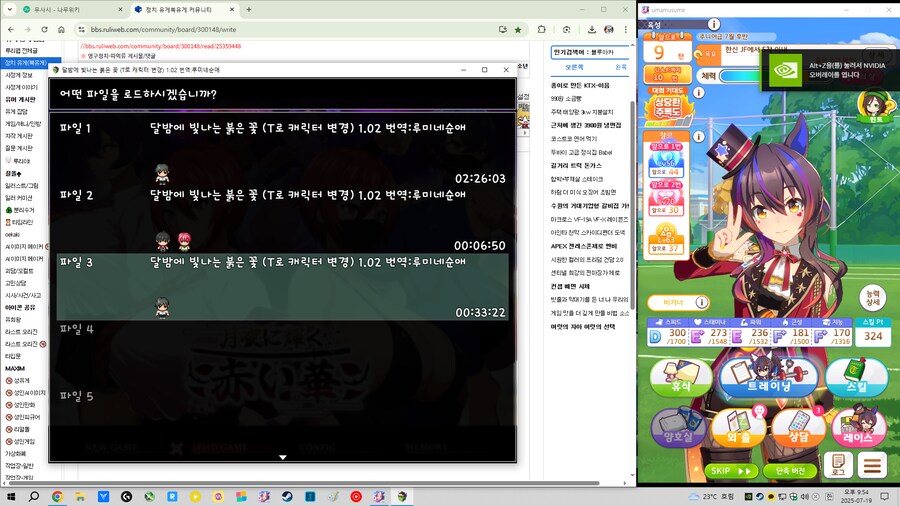The image size is (900, 506).
Task: Open Chrome downloads icon
Action: (592, 29)
